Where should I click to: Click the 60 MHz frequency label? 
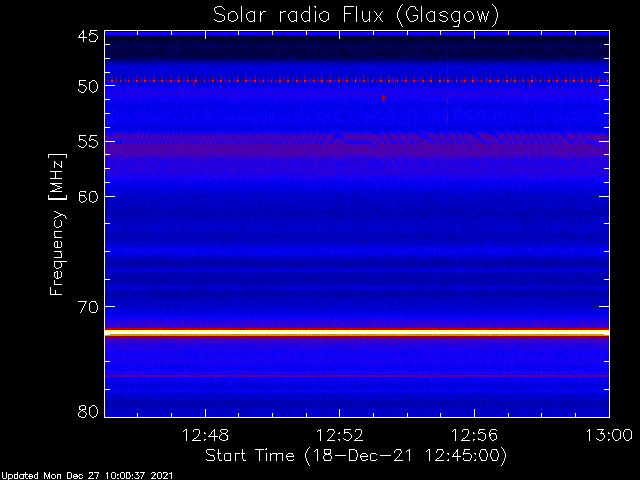coord(88,197)
